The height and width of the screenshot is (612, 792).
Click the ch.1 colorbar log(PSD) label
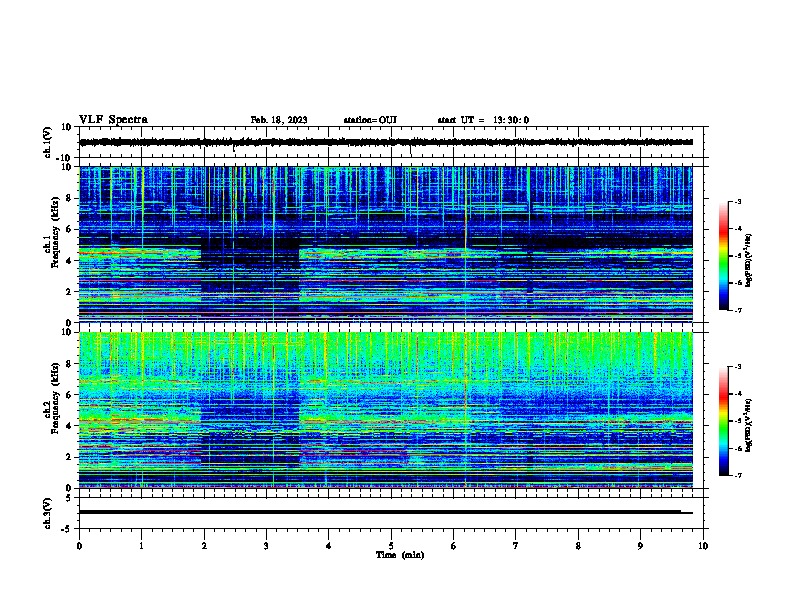[749, 260]
